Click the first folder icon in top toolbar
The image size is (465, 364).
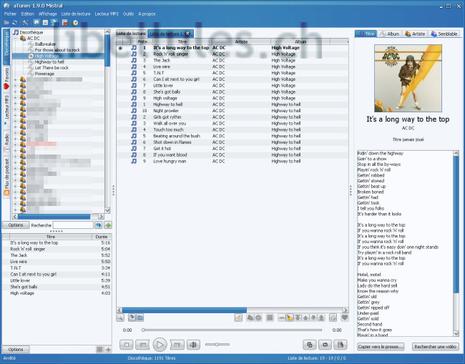[6, 23]
